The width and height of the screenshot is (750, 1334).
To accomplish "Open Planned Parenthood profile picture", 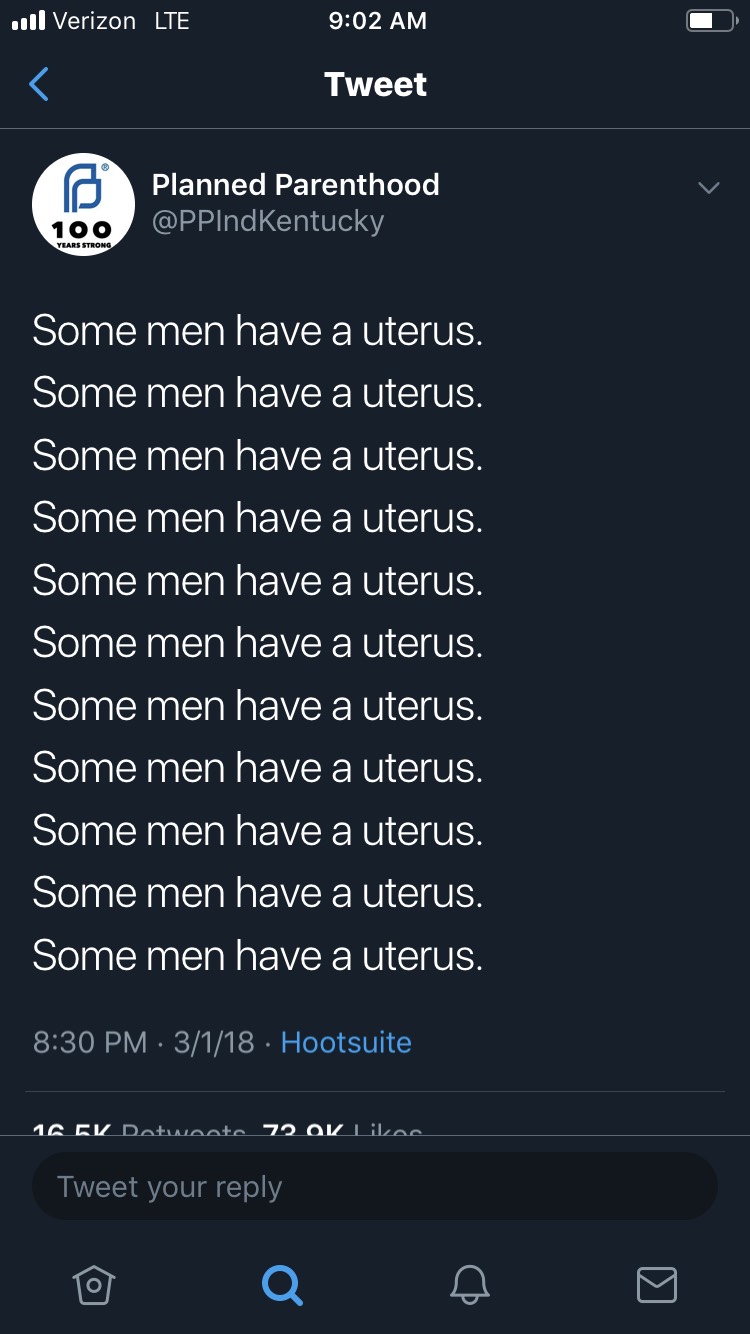I will [x=84, y=204].
